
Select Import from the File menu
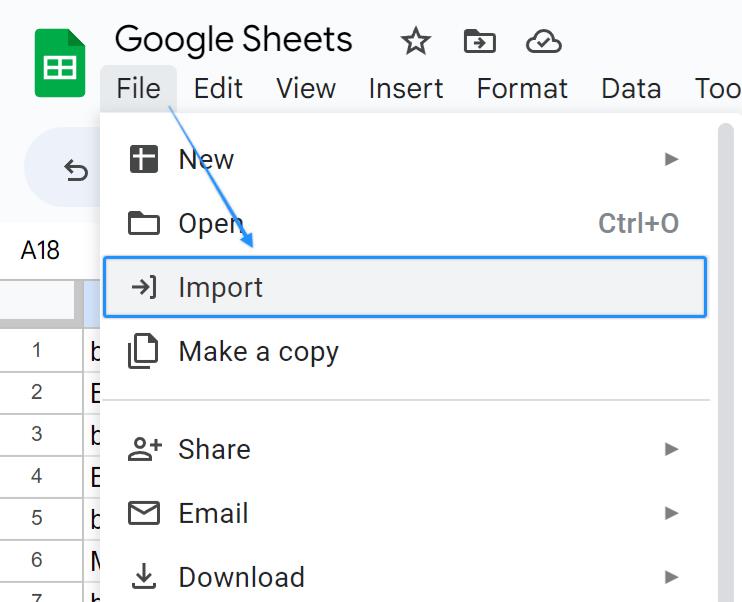pyautogui.click(x=405, y=287)
